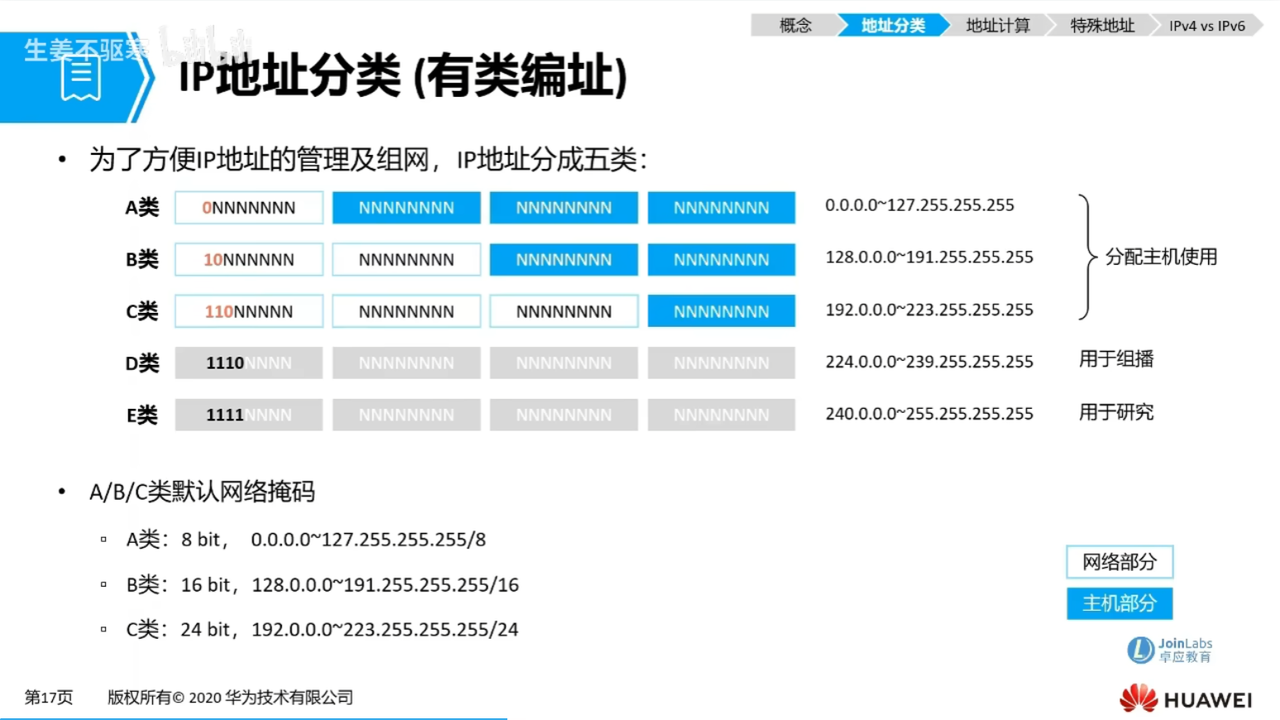Click the C类: 24 bit mask line
The width and height of the screenshot is (1280, 720).
click(322, 630)
